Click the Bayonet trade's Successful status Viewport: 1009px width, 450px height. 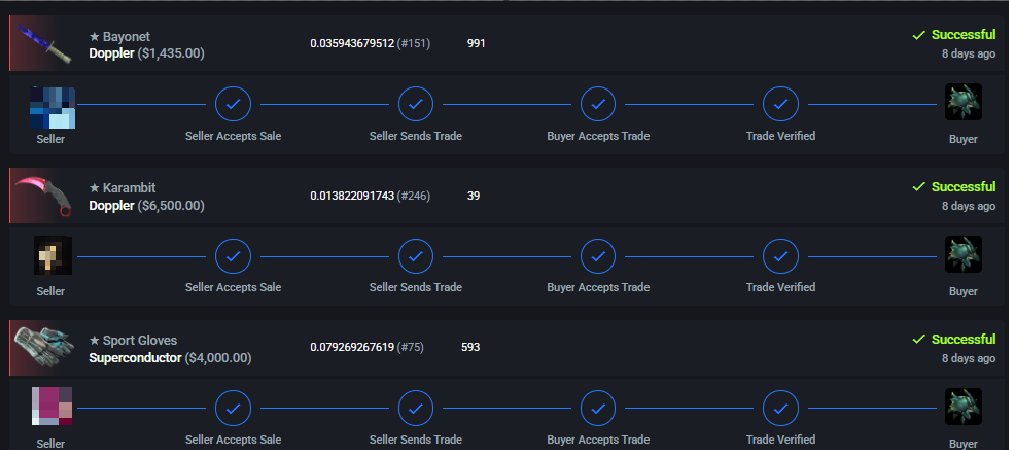coord(954,35)
